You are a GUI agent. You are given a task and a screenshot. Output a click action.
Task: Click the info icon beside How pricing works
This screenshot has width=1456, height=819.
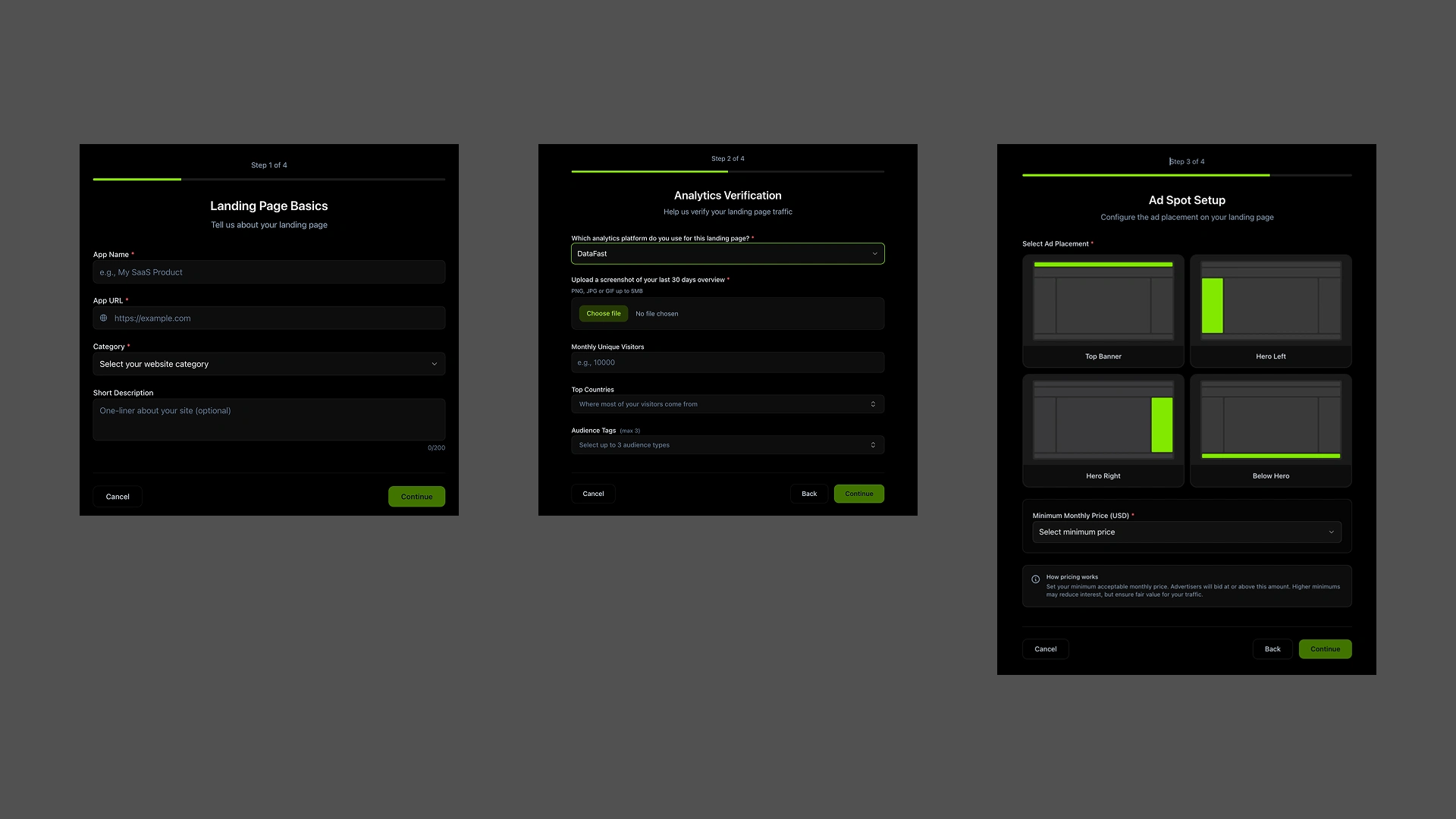(x=1036, y=577)
